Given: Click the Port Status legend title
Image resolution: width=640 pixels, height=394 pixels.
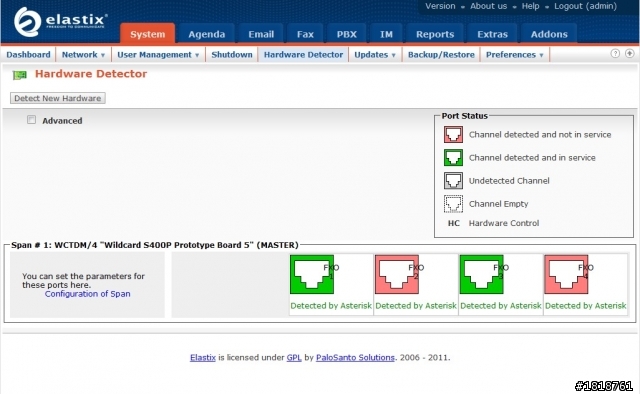Looking at the screenshot, I should (x=464, y=116).
